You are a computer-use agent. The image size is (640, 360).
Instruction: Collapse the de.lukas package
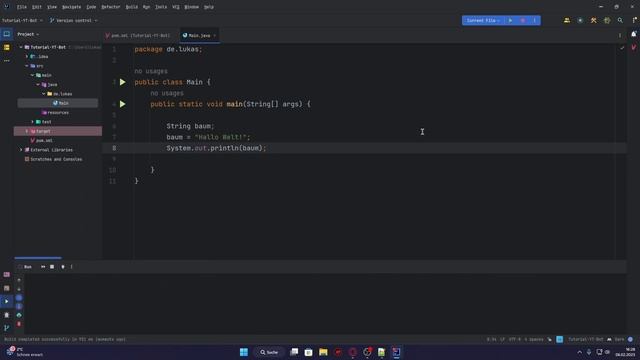[44, 94]
